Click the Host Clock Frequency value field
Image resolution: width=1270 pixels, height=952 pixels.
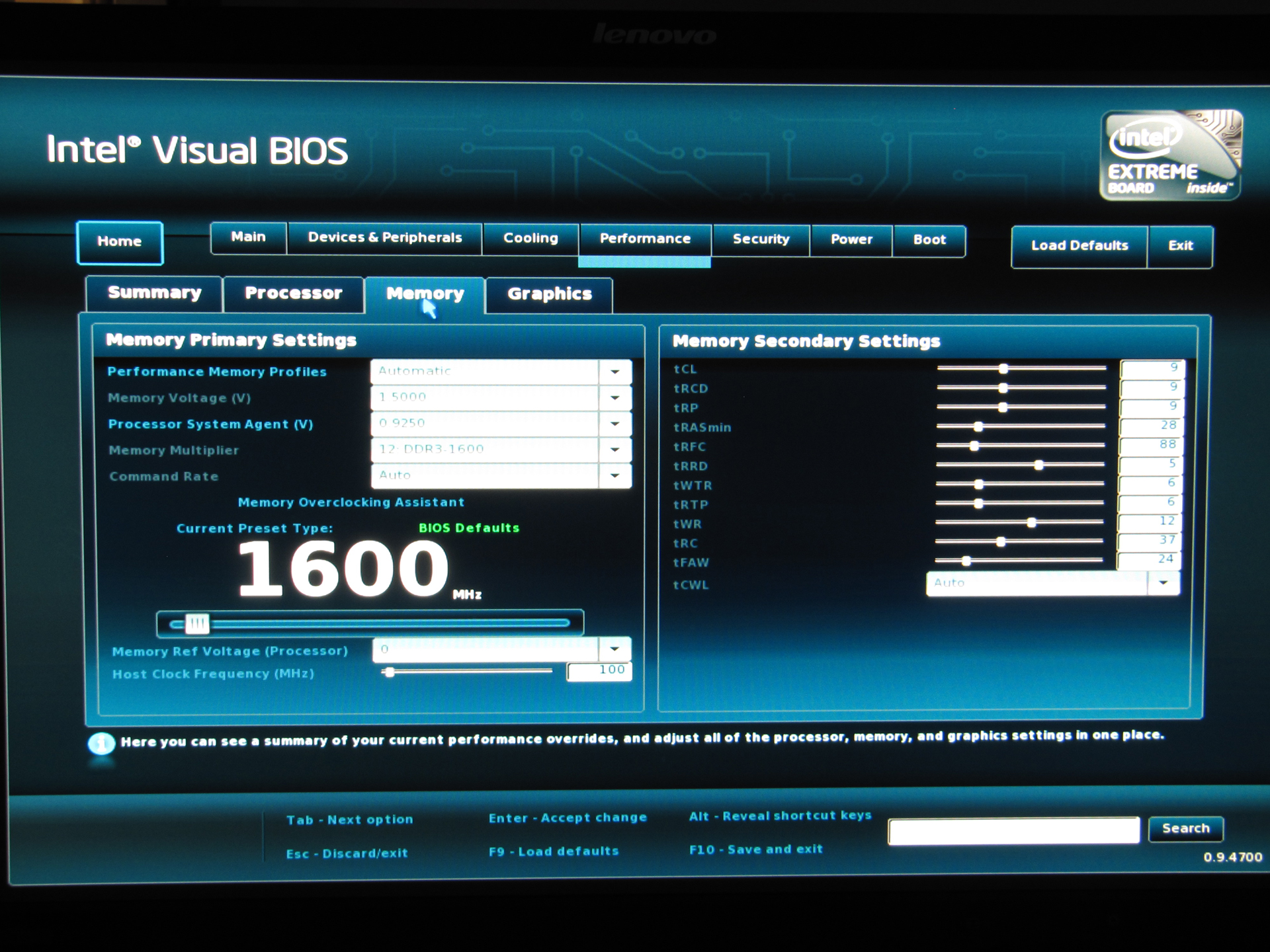click(x=599, y=671)
